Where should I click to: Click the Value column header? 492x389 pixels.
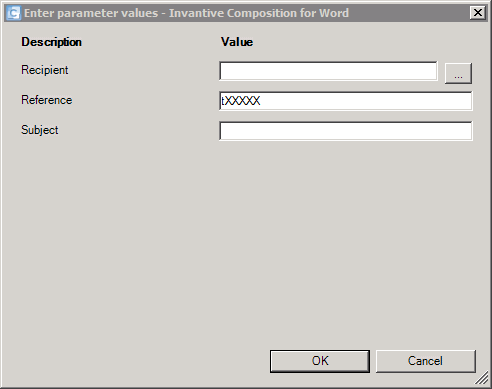(237, 42)
